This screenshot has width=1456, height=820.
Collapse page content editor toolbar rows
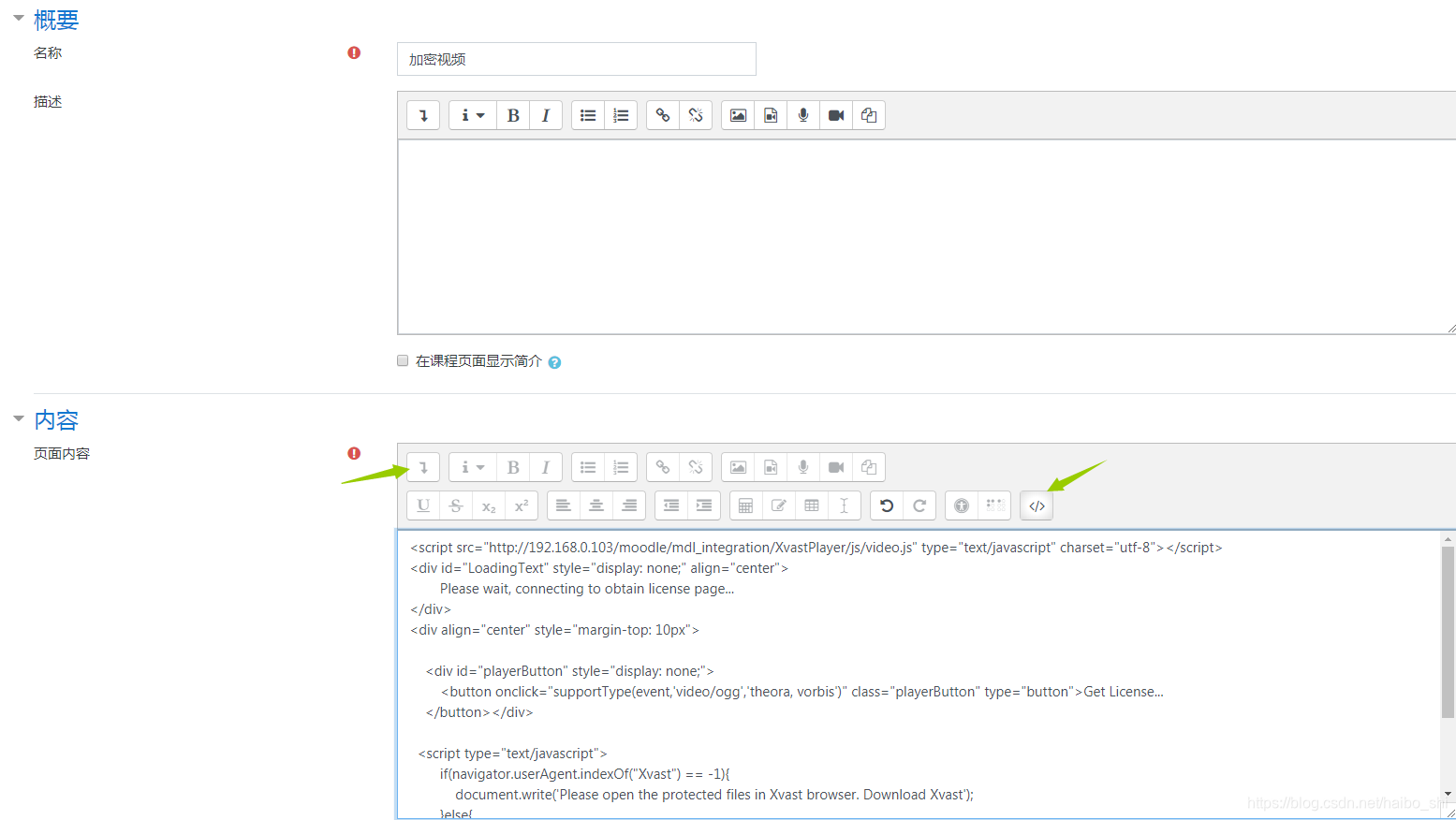point(423,467)
